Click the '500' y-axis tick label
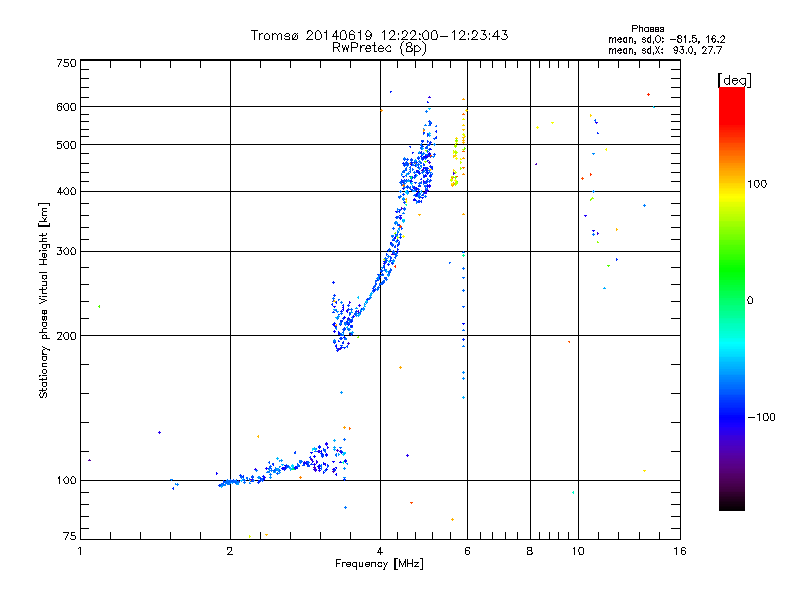This screenshot has width=800, height=600. tap(67, 145)
